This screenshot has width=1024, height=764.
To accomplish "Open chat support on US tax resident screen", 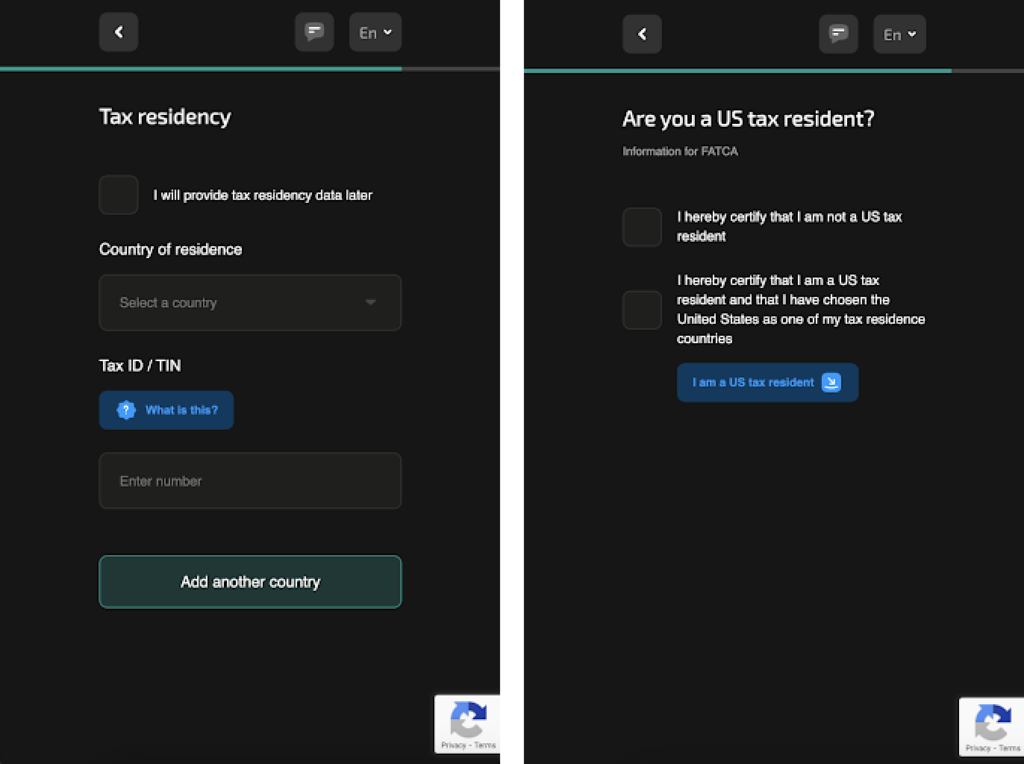I will point(838,34).
